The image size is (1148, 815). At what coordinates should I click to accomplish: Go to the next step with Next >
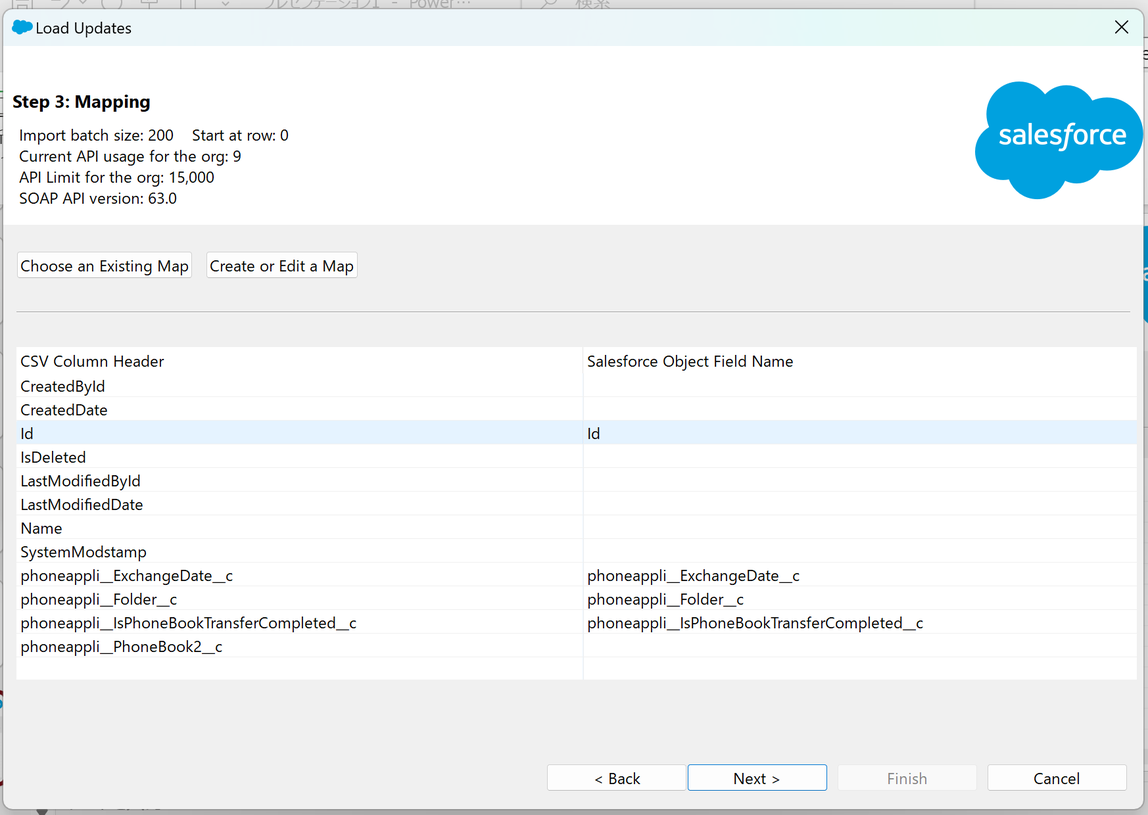tap(757, 778)
